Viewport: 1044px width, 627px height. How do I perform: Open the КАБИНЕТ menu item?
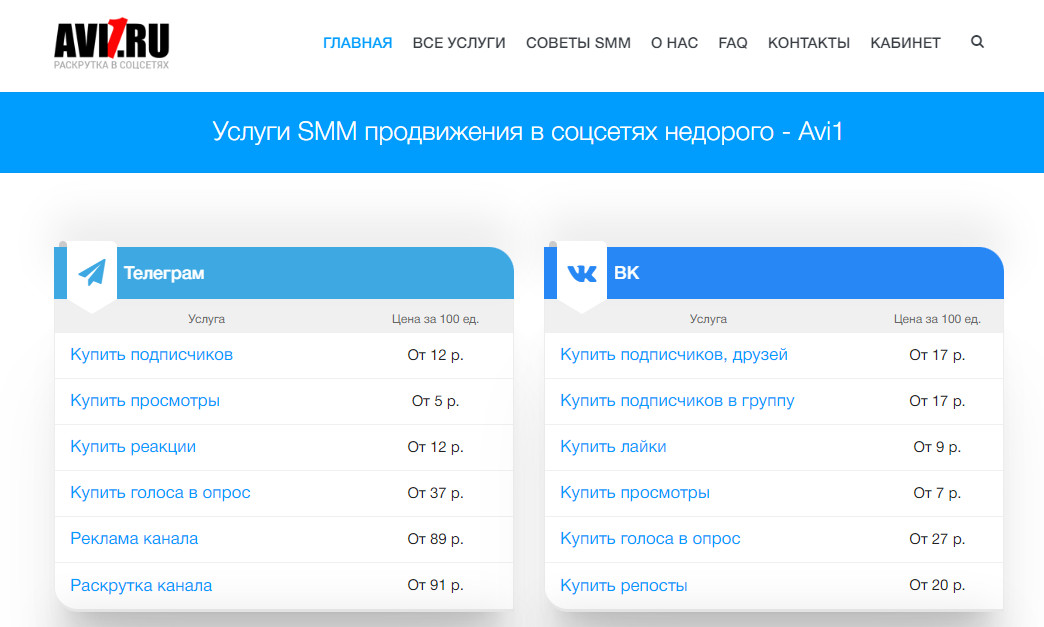coord(905,43)
